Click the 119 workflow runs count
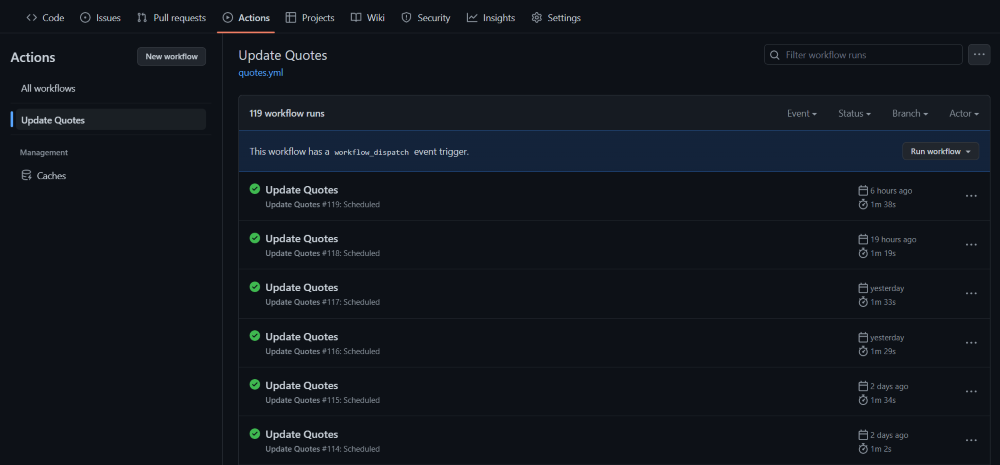 pyautogui.click(x=287, y=114)
